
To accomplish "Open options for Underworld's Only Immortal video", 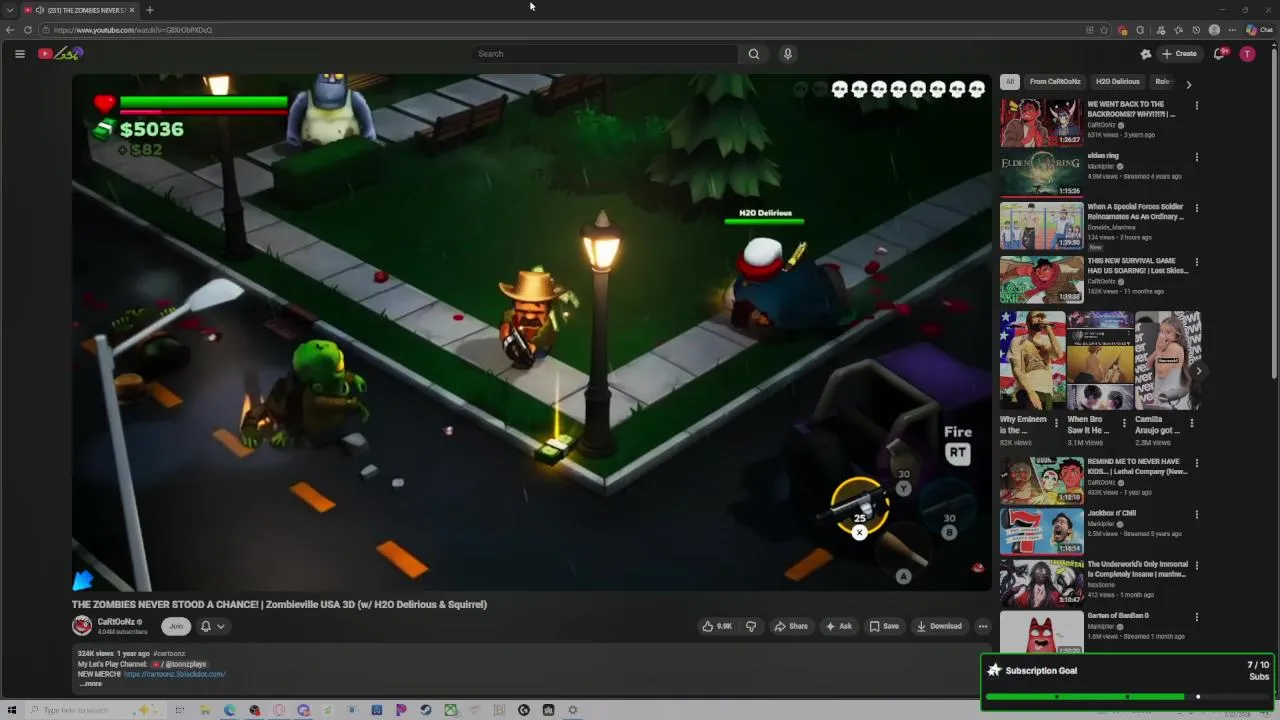I will (x=1197, y=566).
